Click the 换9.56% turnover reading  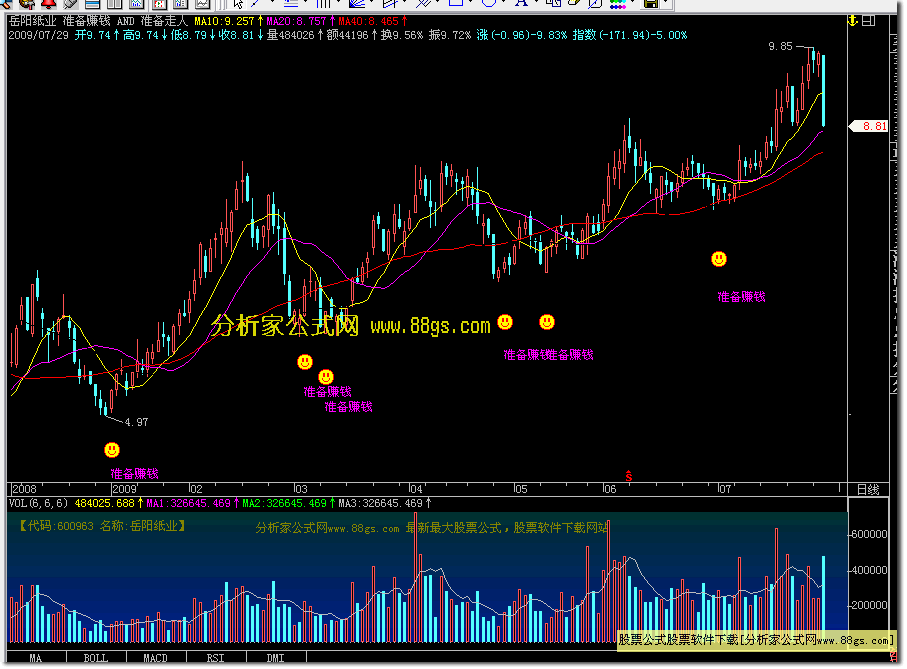click(x=402, y=35)
